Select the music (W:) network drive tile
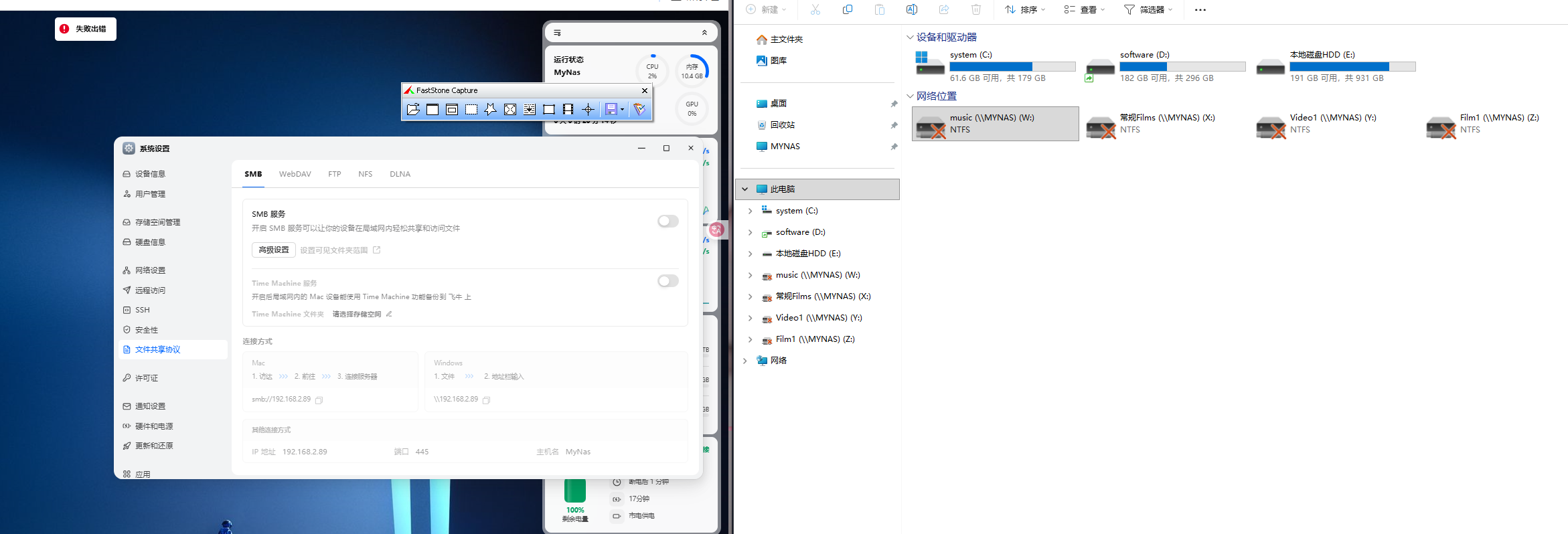The image size is (1568, 534). pyautogui.click(x=996, y=124)
